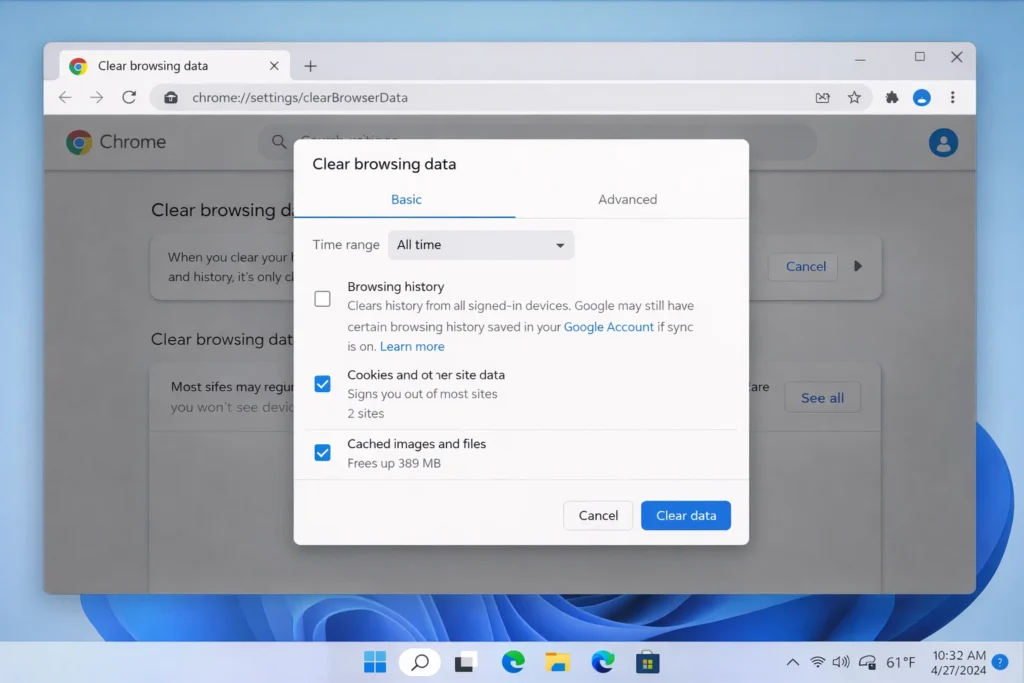Image resolution: width=1024 pixels, height=683 pixels.
Task: Click the profile avatar in the settings header
Action: tap(943, 142)
